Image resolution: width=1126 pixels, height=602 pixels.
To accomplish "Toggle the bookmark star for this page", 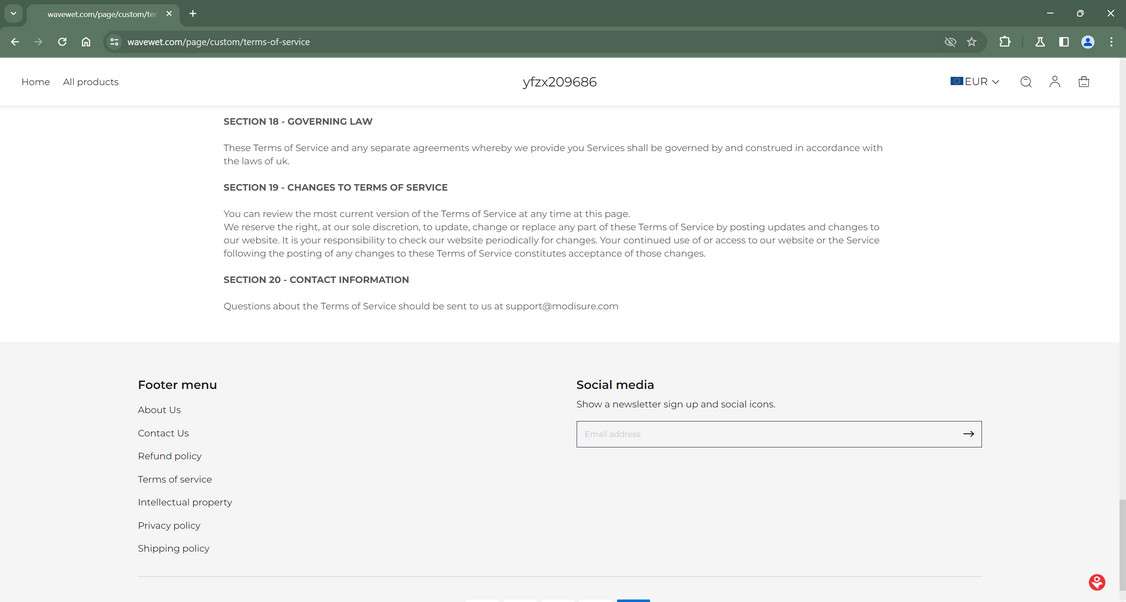I will point(971,42).
